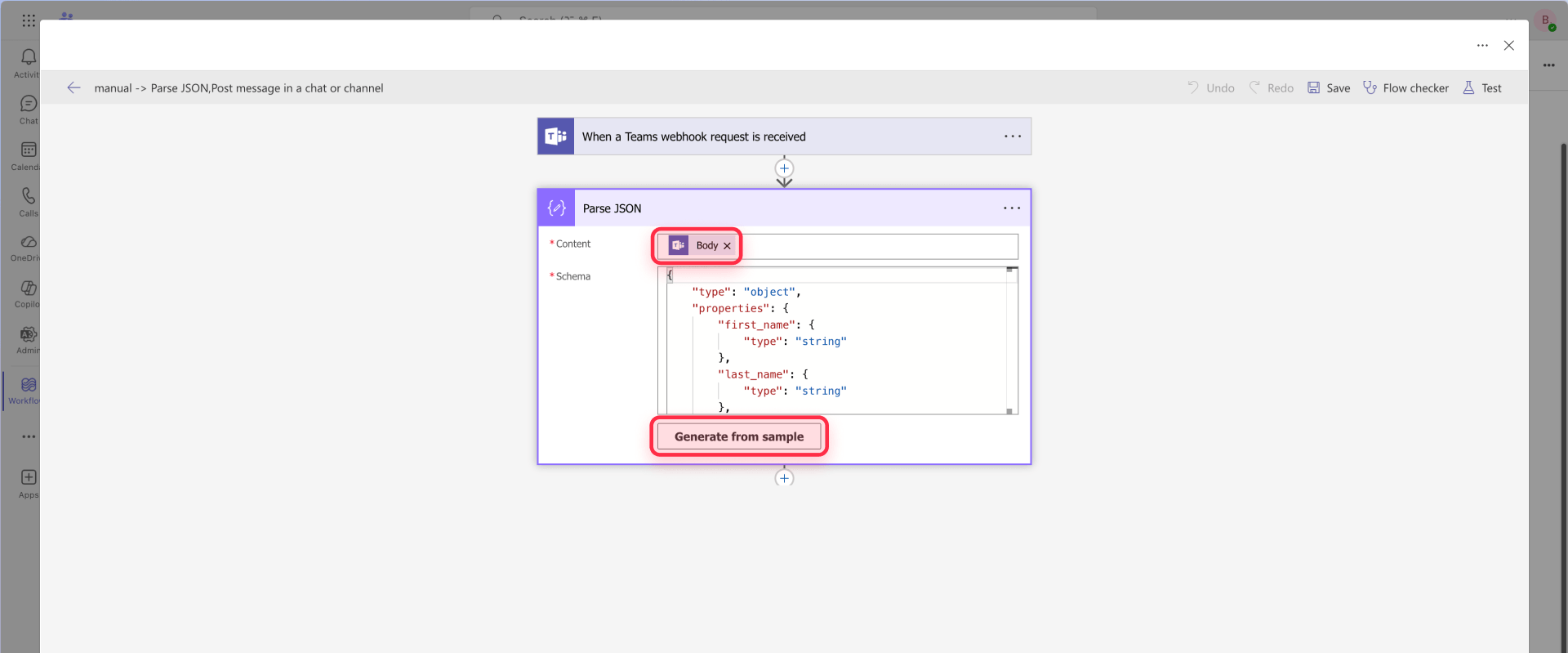The image size is (1568, 653).
Task: Click Generate from sample button
Action: click(739, 436)
